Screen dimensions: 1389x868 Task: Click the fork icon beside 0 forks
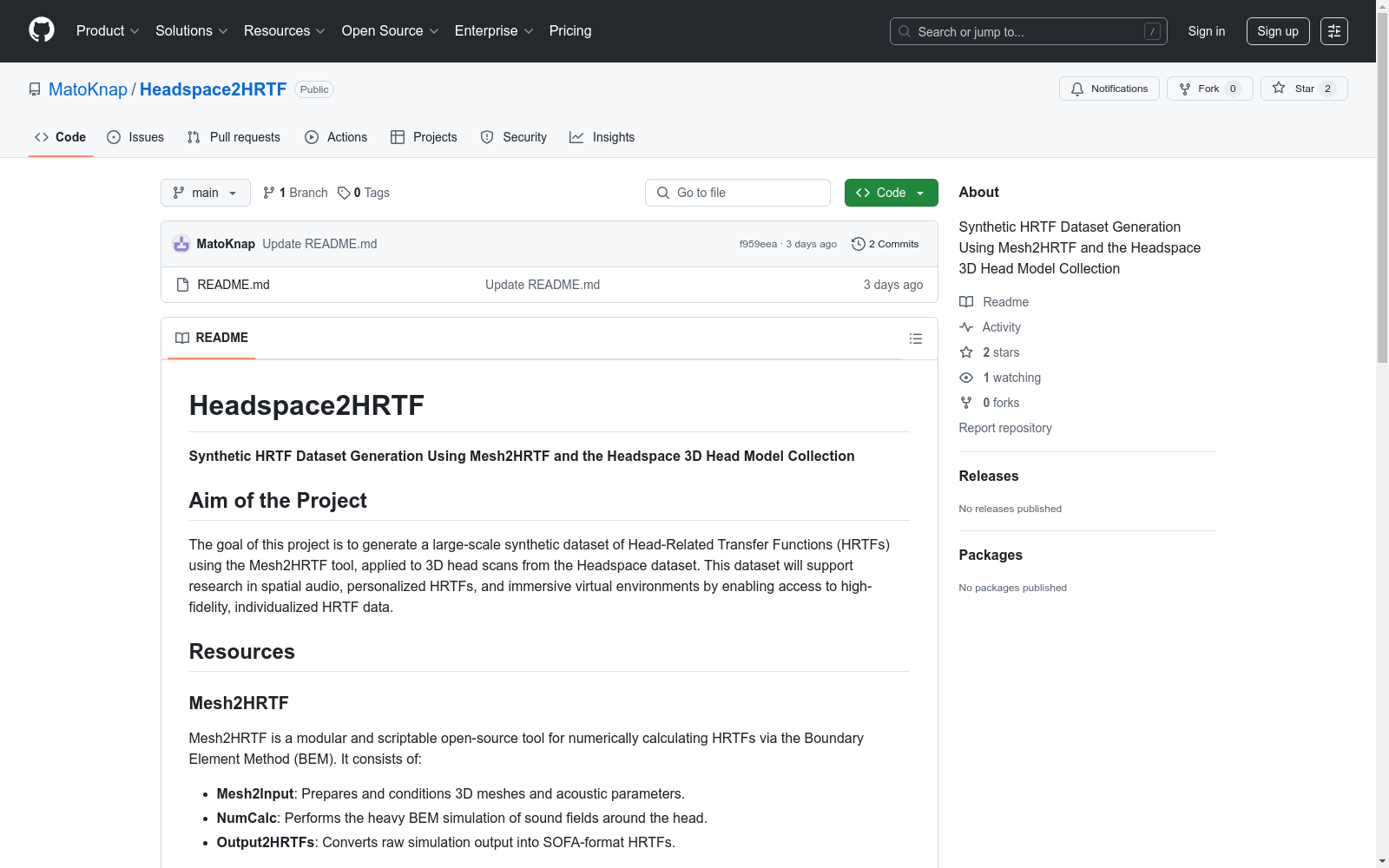click(966, 403)
